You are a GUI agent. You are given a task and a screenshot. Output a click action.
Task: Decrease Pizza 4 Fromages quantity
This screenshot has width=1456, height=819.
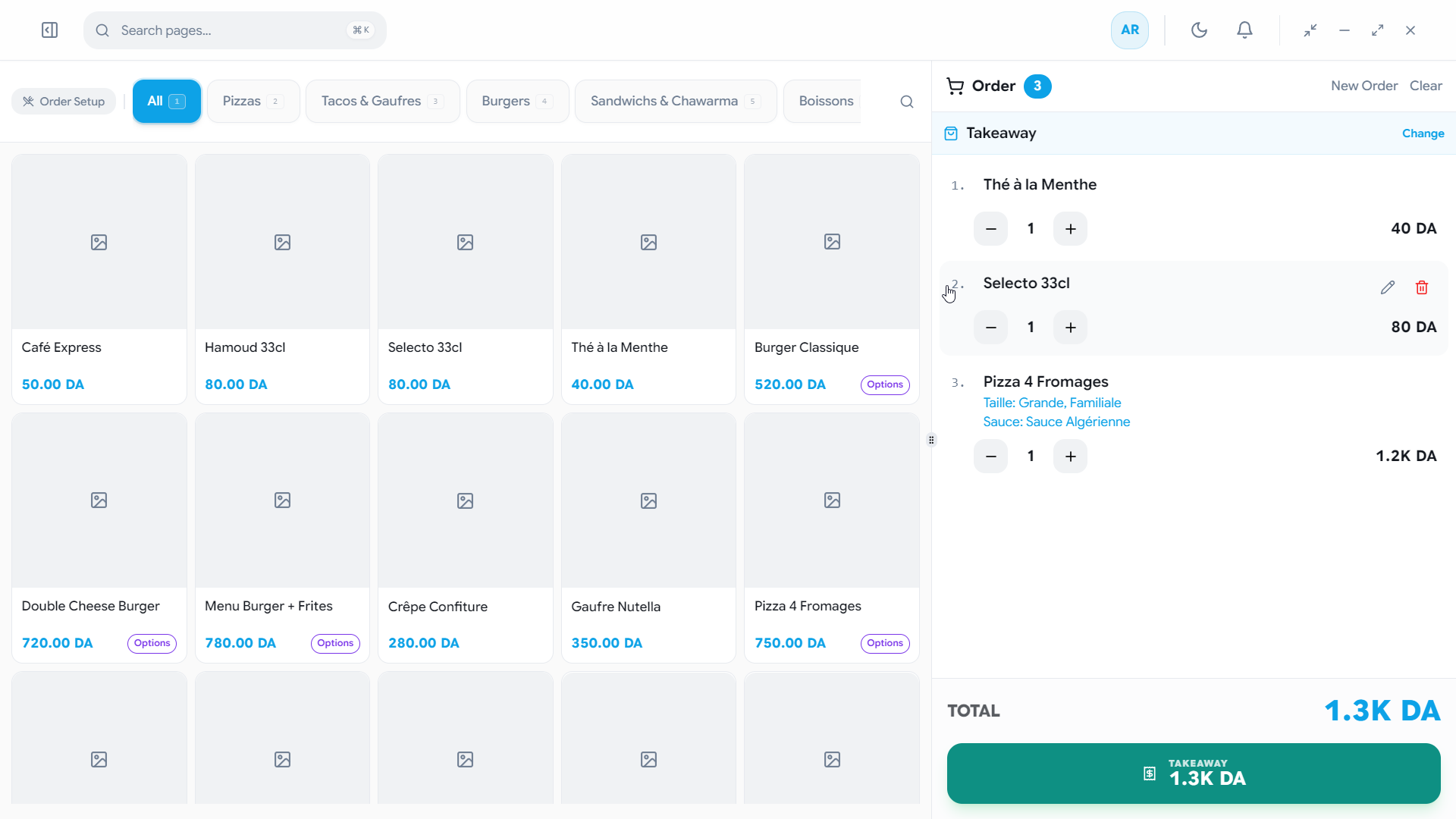[990, 457]
